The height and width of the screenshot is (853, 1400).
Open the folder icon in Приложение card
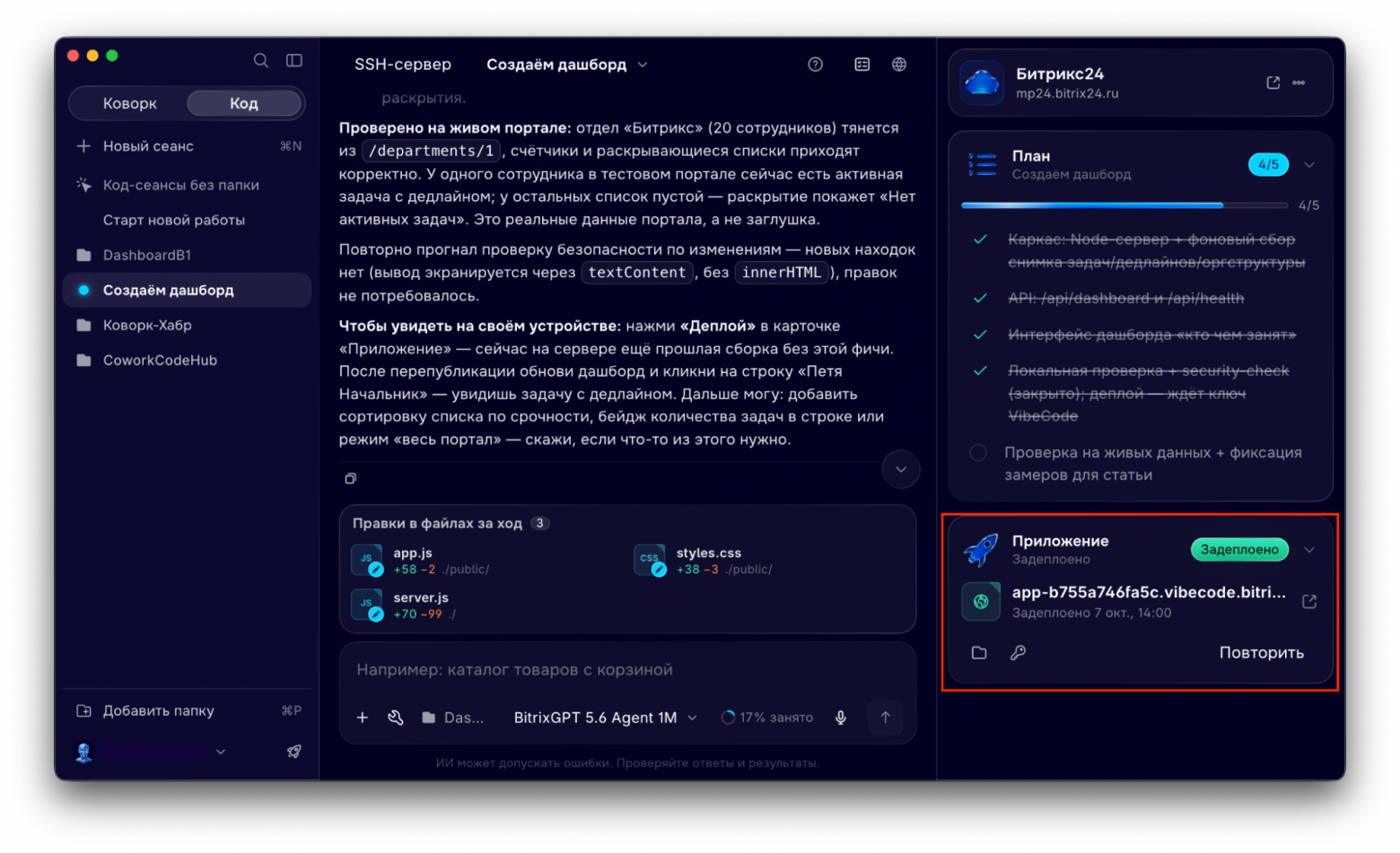tap(979, 653)
